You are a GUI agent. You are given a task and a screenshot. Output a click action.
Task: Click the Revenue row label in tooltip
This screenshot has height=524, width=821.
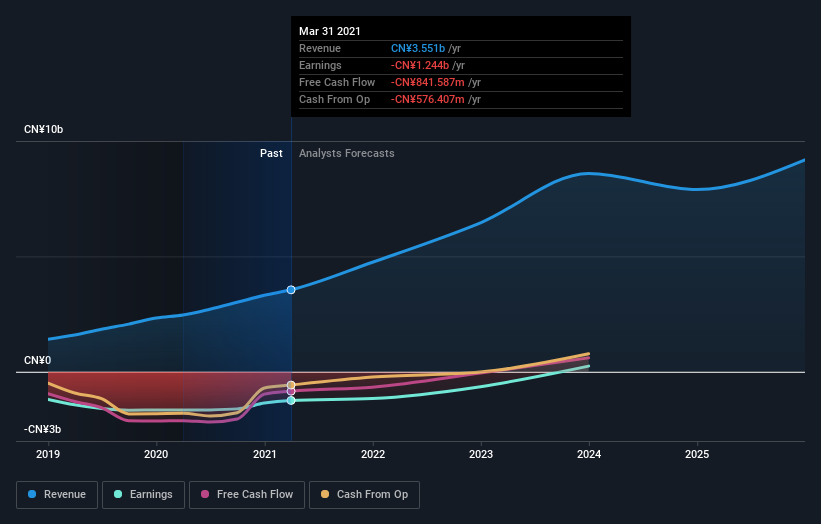point(320,48)
